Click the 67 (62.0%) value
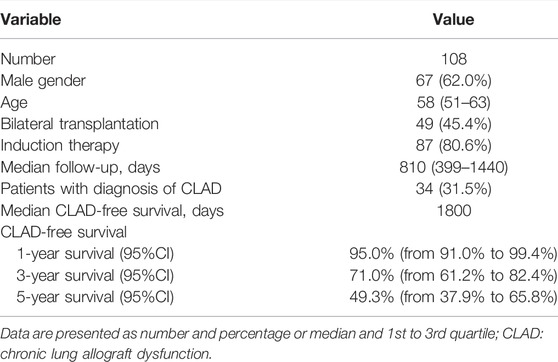The image size is (558, 362). click(x=454, y=81)
